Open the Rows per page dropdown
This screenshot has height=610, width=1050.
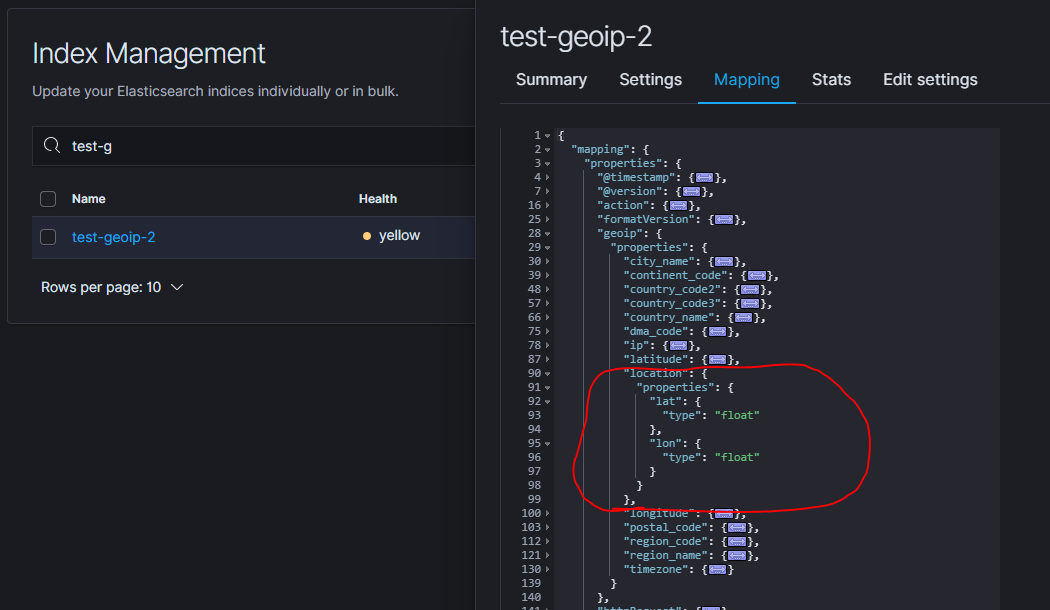(x=112, y=287)
